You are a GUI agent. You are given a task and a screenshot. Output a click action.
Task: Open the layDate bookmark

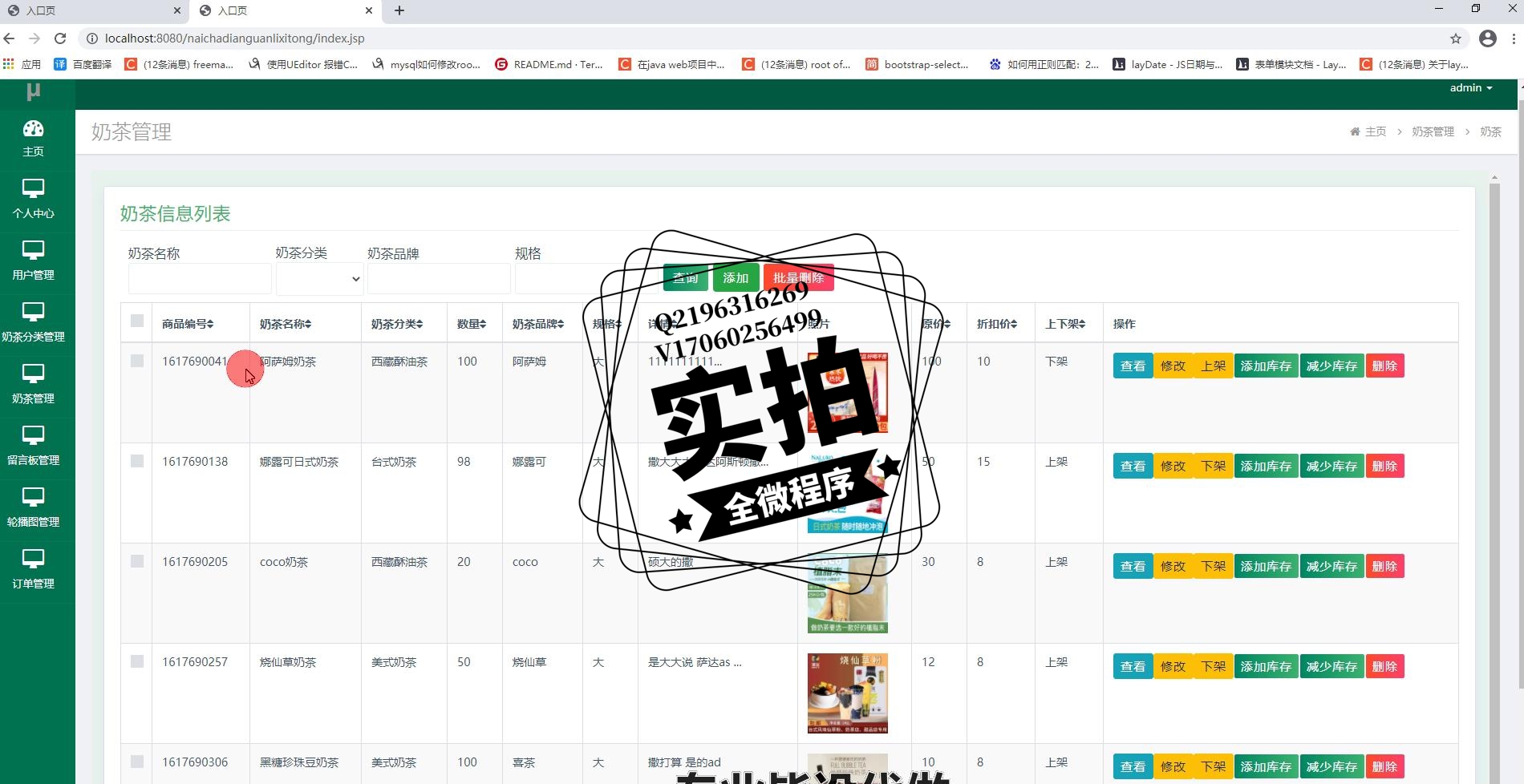(x=1168, y=64)
